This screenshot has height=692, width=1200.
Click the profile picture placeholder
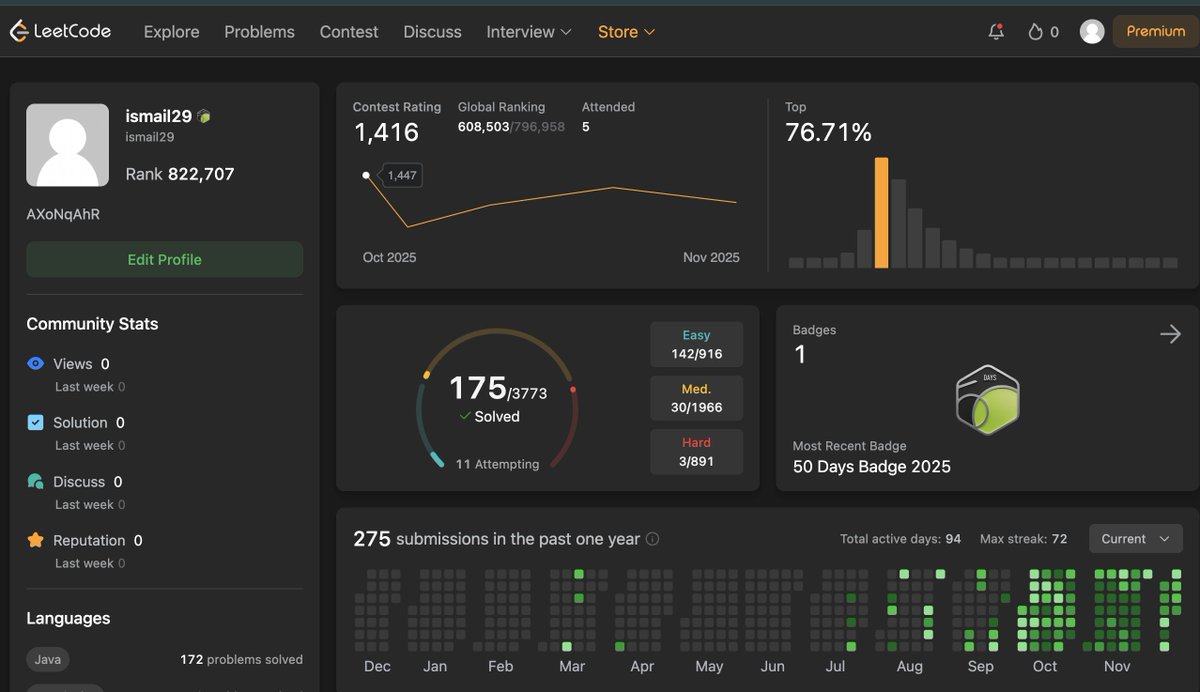68,145
